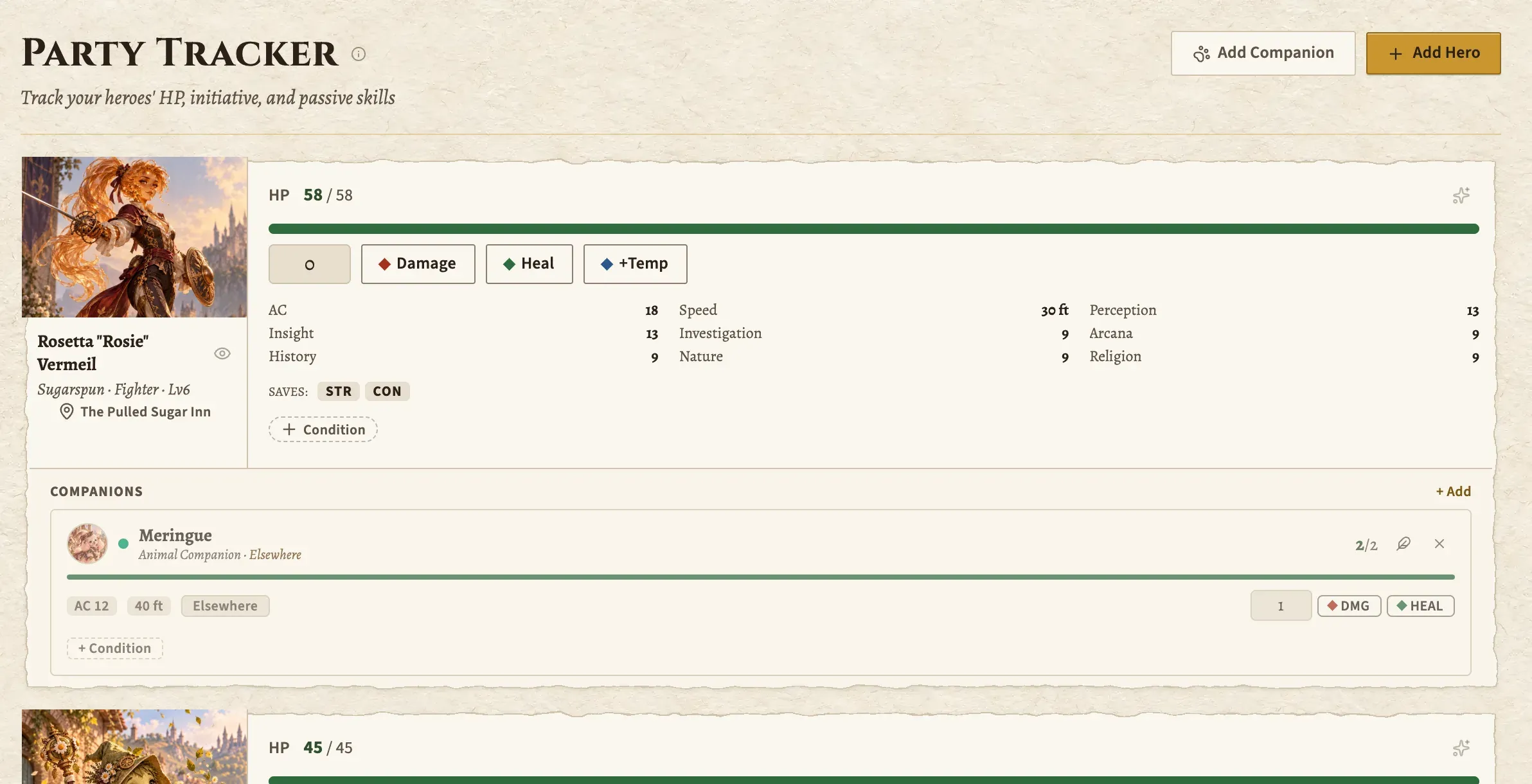Remove Meringue with the X icon
Image resolution: width=1532 pixels, height=784 pixels.
coord(1439,544)
